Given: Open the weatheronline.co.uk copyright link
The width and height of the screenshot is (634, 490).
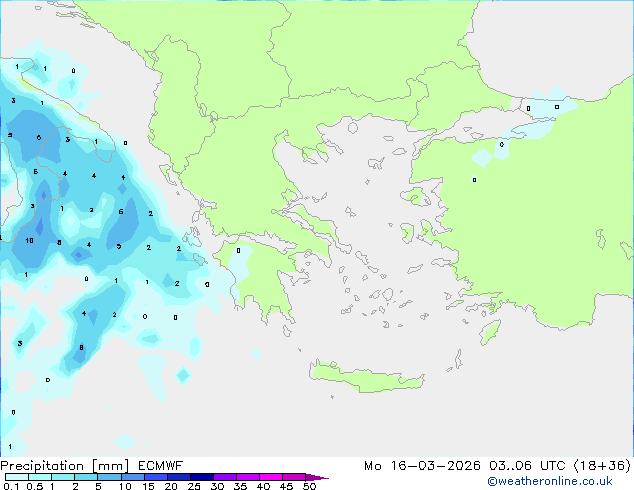Looking at the screenshot, I should pos(550,481).
